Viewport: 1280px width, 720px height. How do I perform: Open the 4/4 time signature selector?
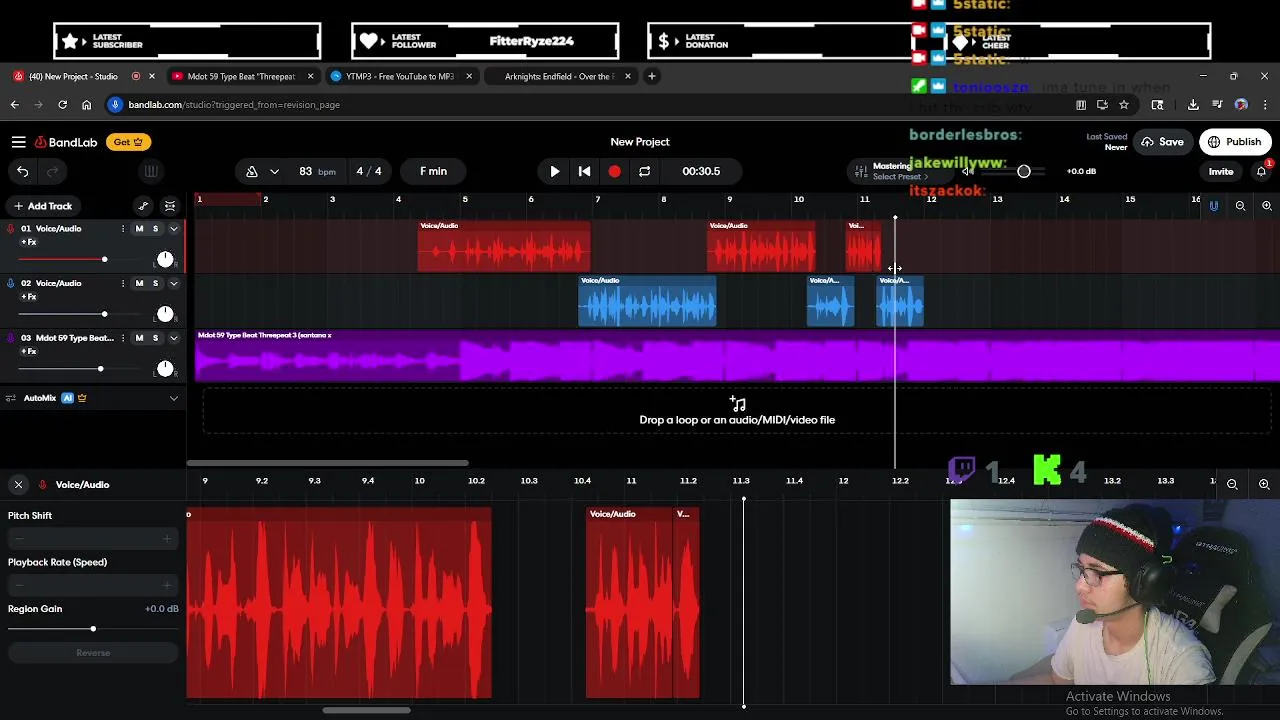click(369, 171)
